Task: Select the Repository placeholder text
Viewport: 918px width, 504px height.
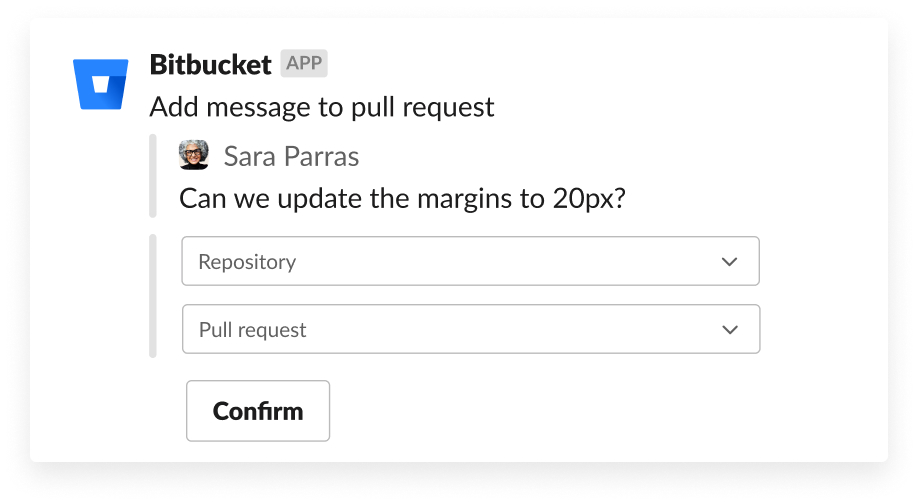Action: (x=247, y=262)
